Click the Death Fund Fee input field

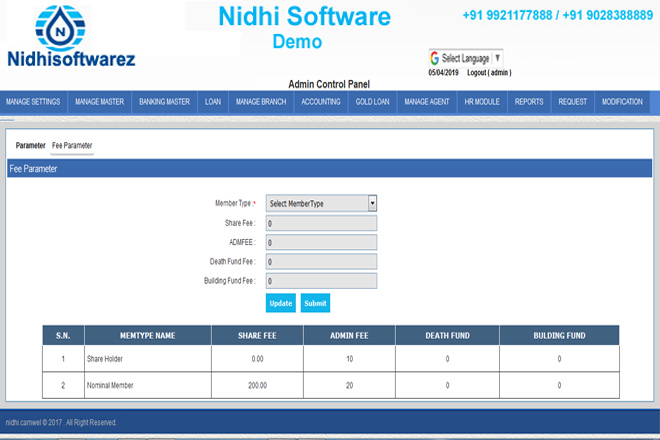[321, 261]
